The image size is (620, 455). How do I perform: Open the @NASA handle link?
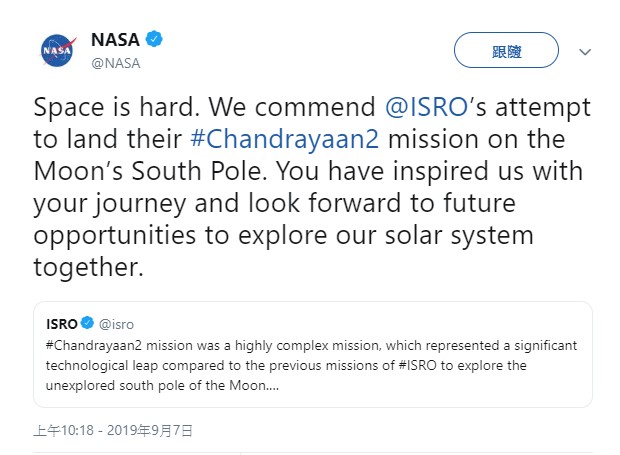[115, 62]
